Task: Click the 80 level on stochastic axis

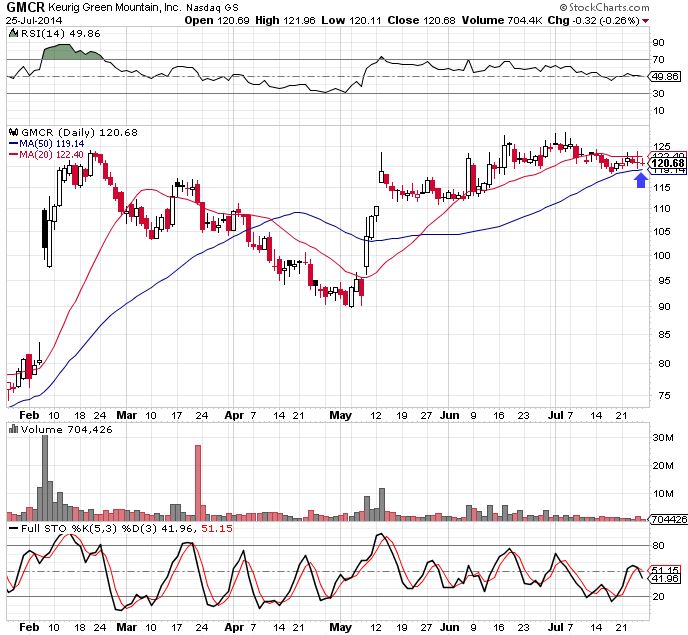Action: coord(658,545)
